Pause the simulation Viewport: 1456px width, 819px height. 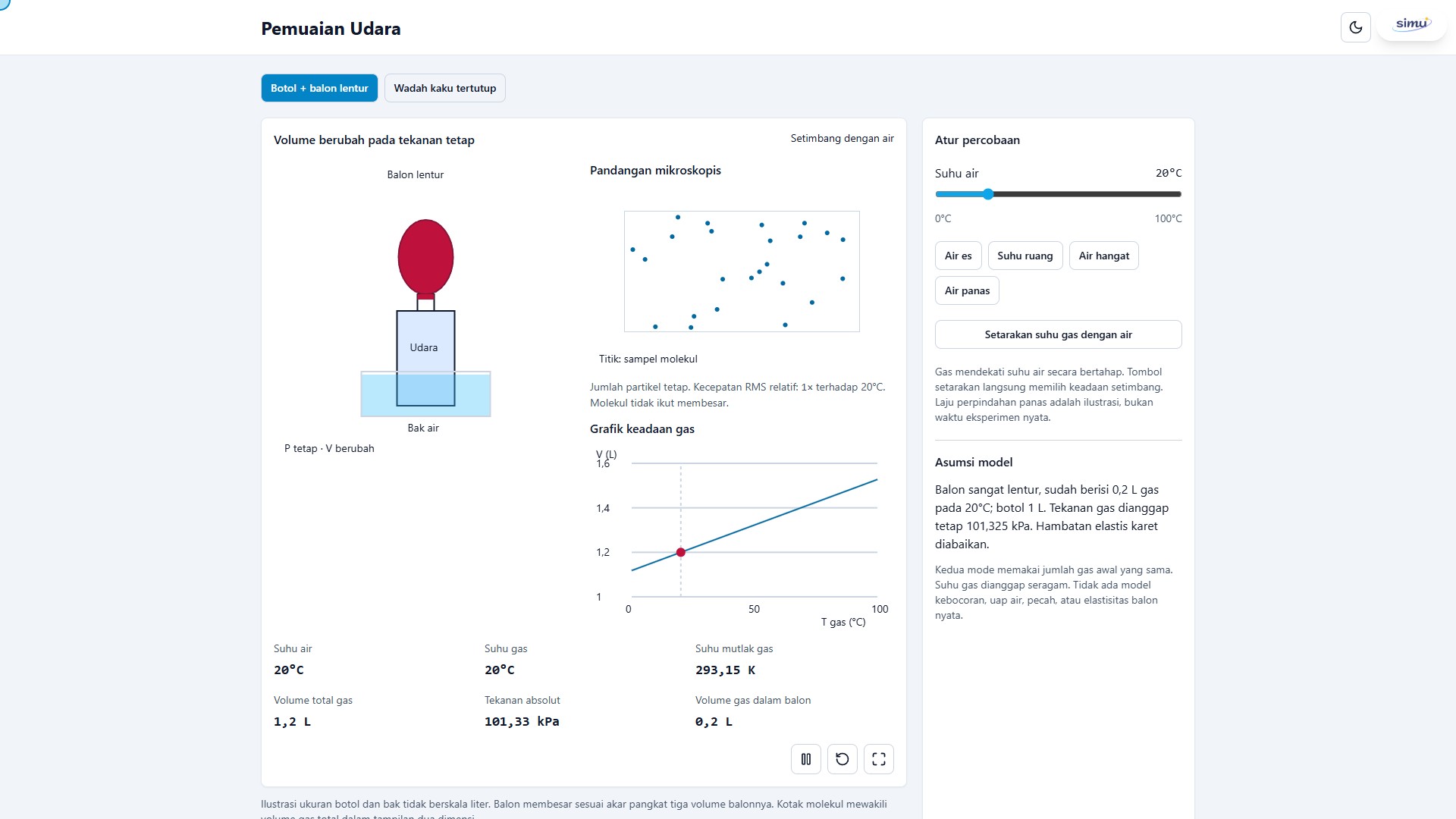pos(805,759)
